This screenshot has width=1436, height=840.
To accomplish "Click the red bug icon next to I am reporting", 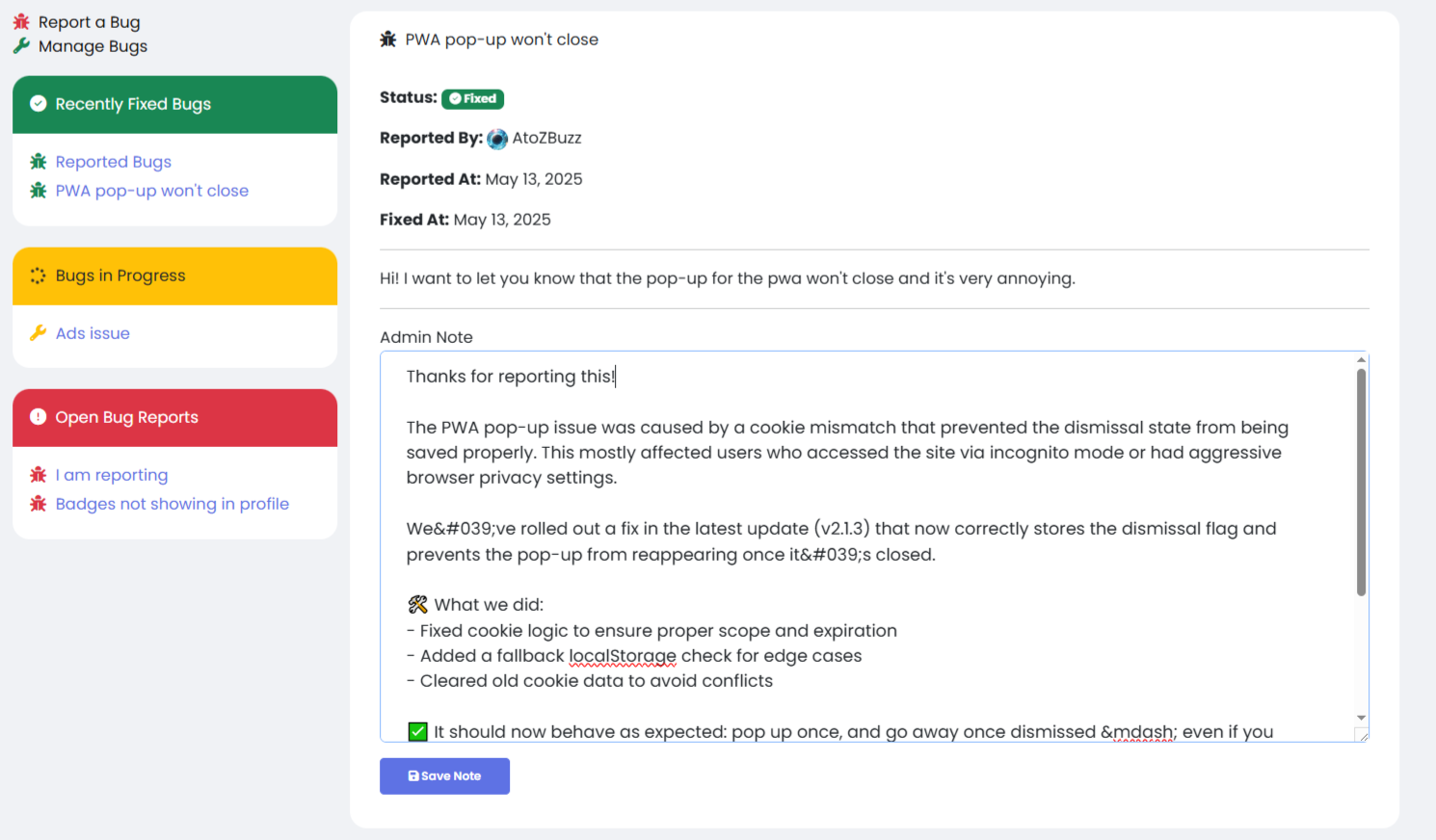I will [x=39, y=475].
